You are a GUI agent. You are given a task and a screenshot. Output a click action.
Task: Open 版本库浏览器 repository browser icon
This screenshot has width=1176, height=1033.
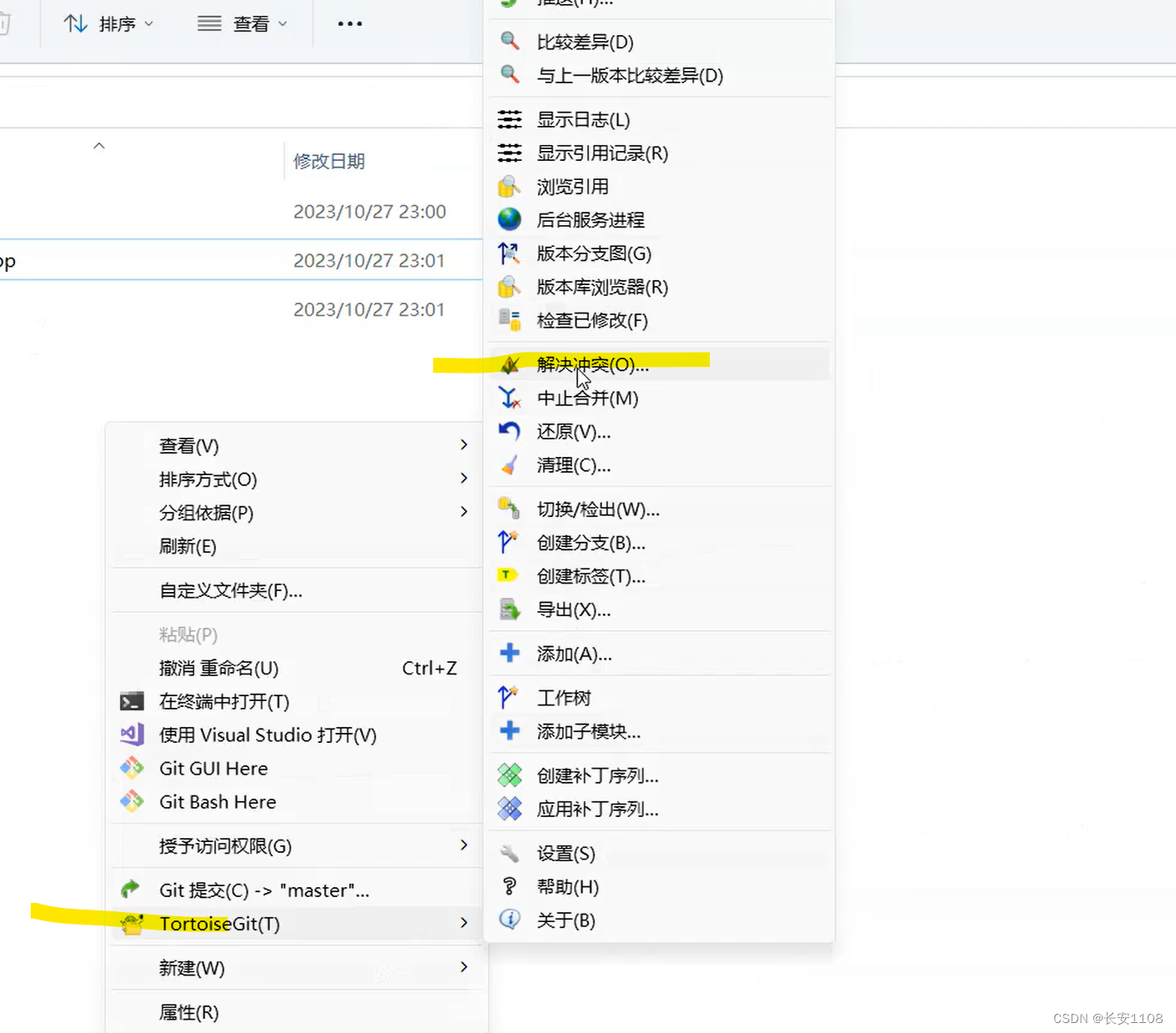(510, 287)
